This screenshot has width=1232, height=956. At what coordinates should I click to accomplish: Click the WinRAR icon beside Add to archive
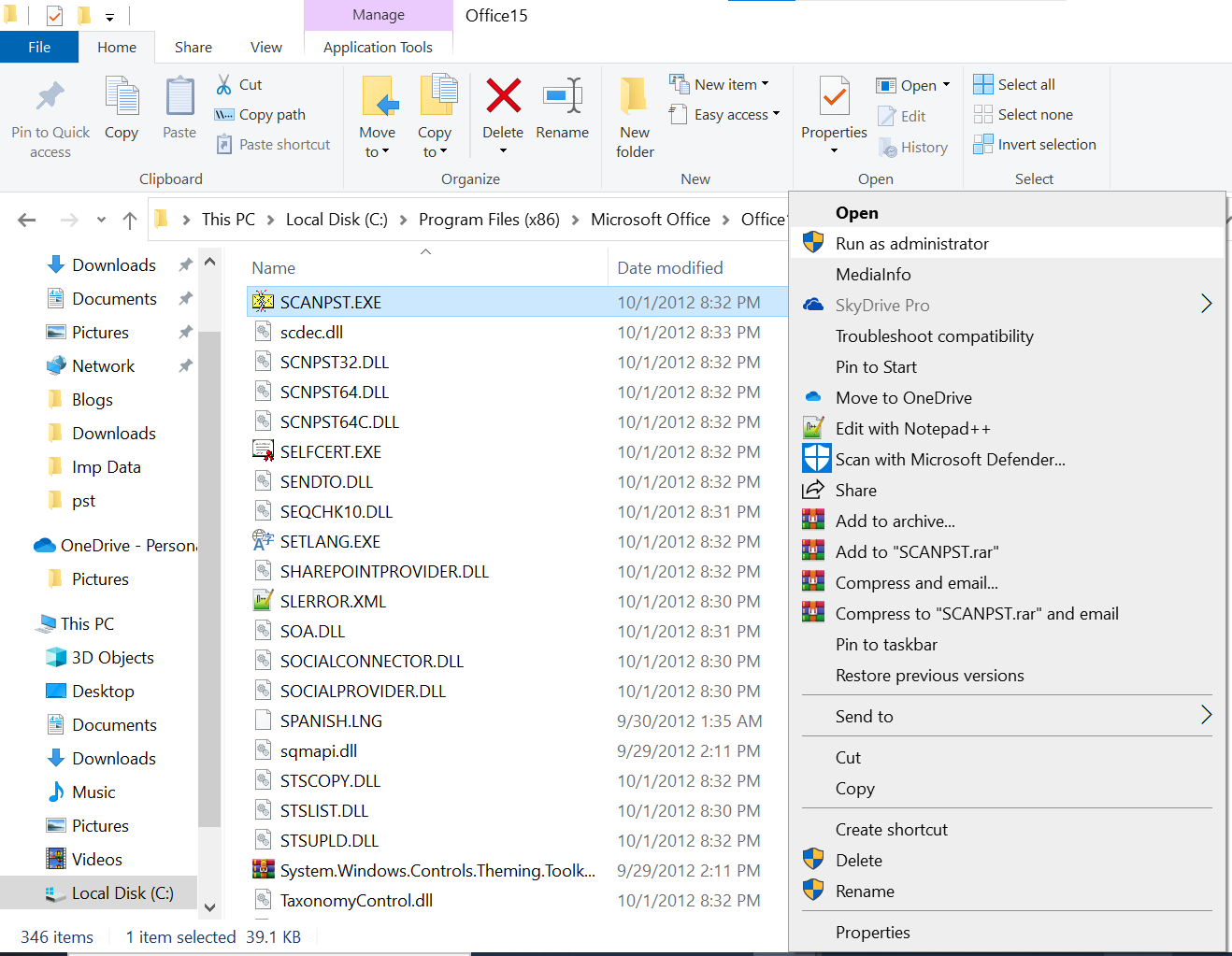[x=813, y=521]
